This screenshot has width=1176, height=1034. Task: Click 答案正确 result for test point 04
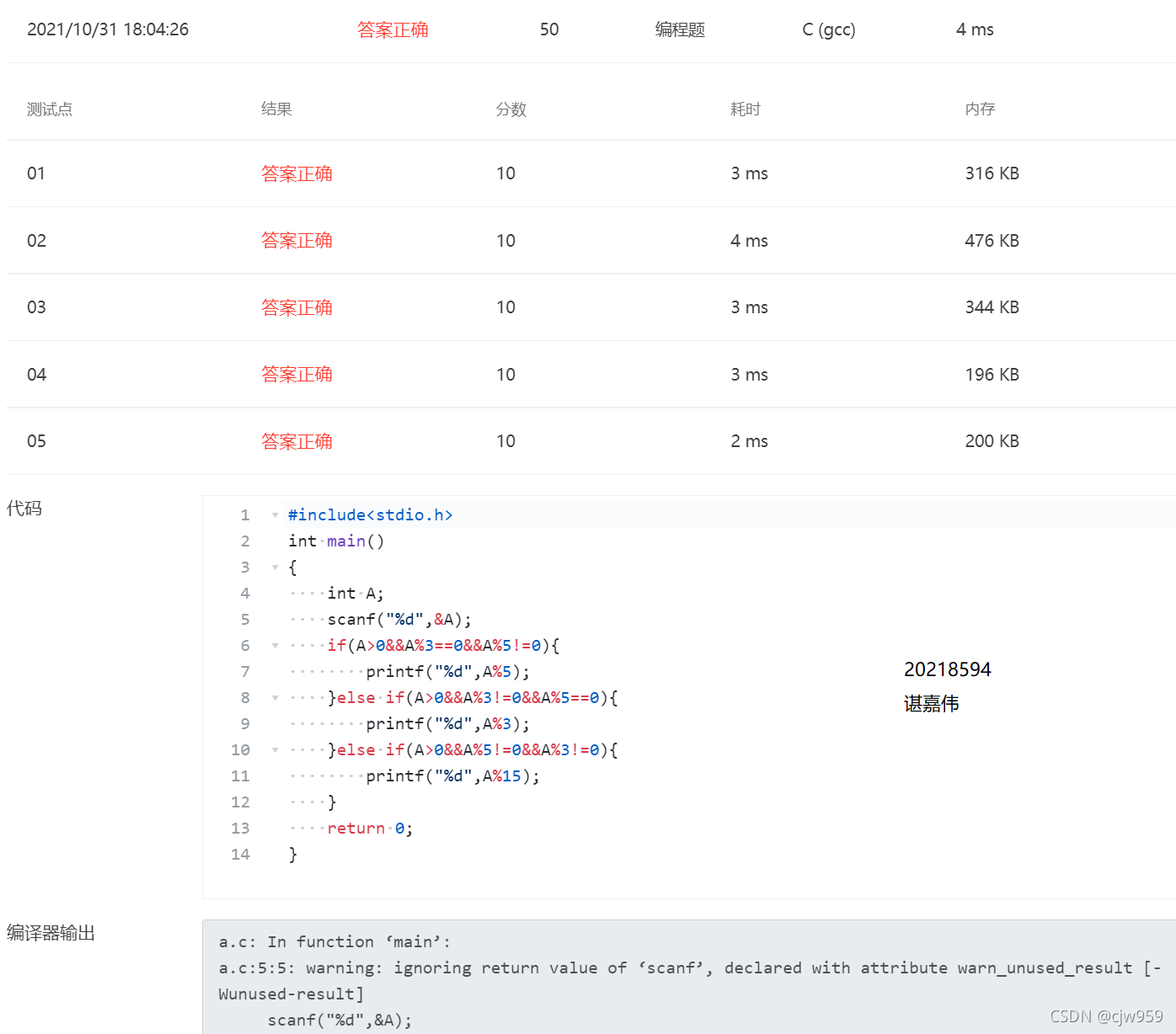click(x=297, y=375)
